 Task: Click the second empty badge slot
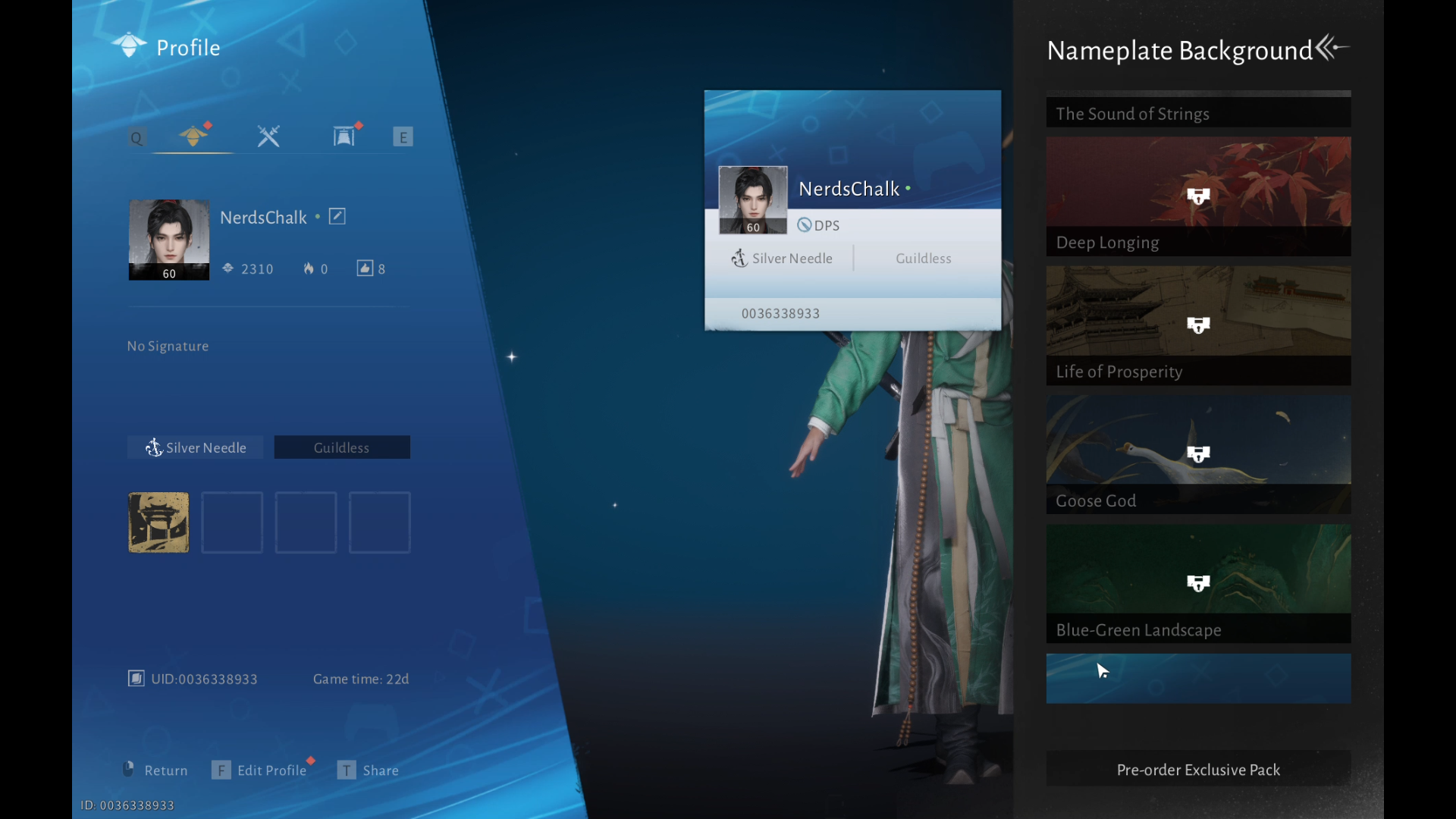(306, 522)
